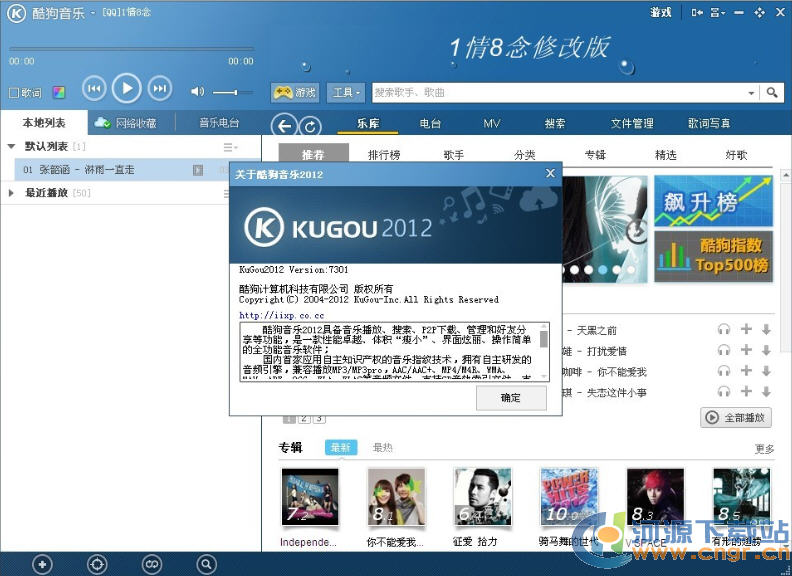Open the 排行榜 tab
Image resolution: width=792 pixels, height=576 pixels.
coord(384,155)
